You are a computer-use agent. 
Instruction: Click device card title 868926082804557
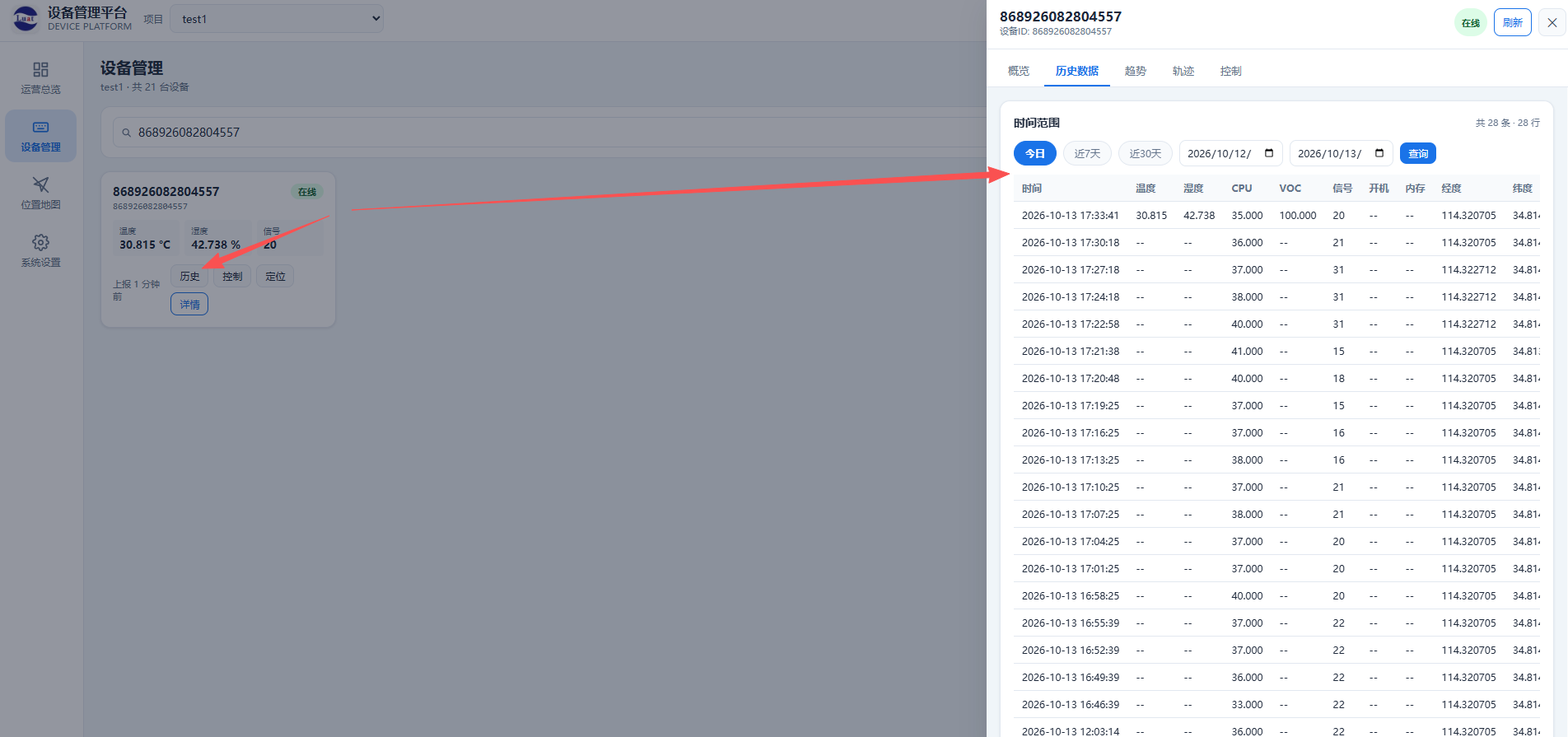click(166, 192)
